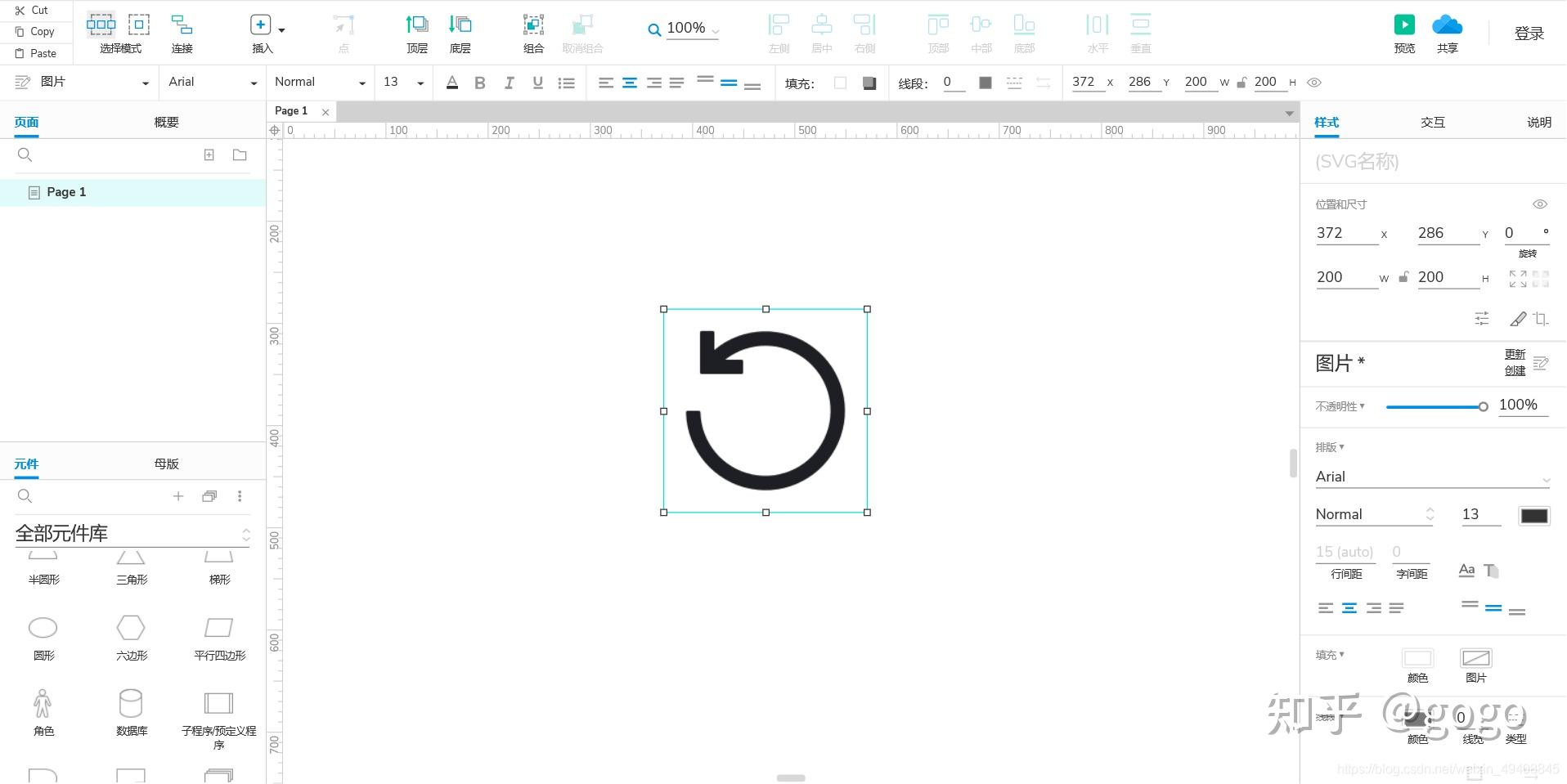Select Page 1 in the pages tree

[66, 192]
